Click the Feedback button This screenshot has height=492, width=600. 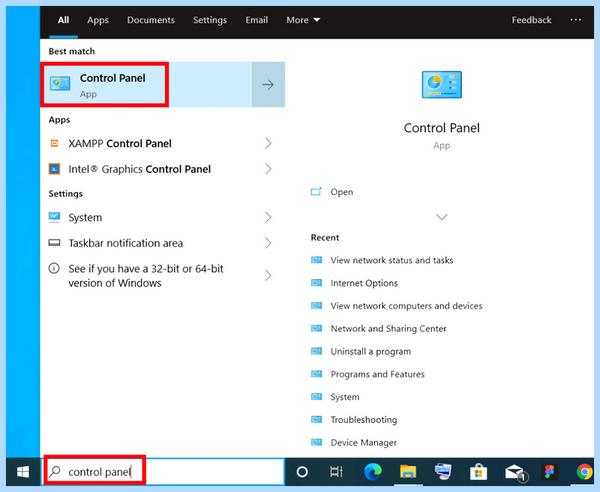tap(532, 20)
